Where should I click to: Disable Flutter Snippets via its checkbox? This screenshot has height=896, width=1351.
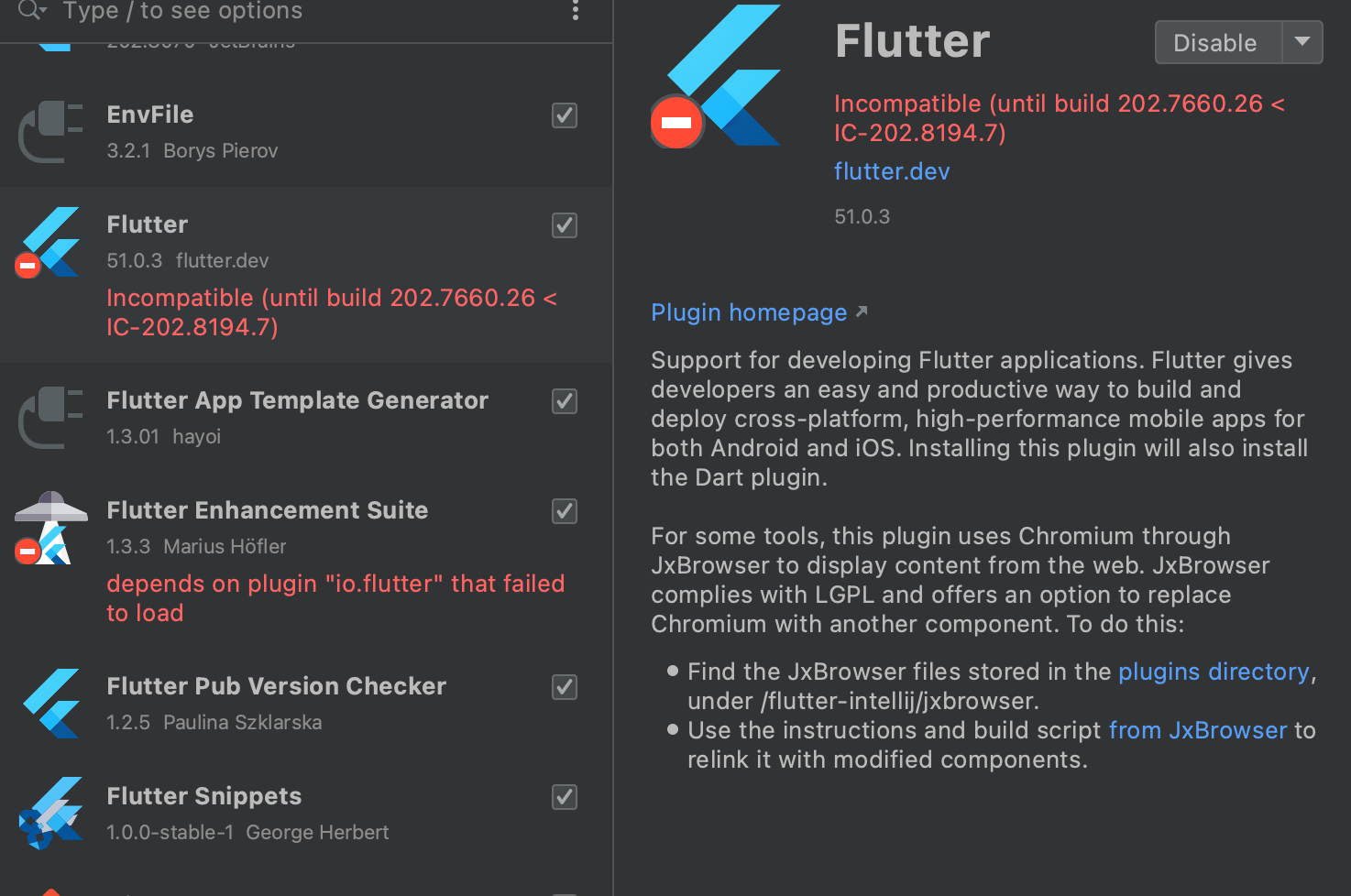(x=564, y=797)
